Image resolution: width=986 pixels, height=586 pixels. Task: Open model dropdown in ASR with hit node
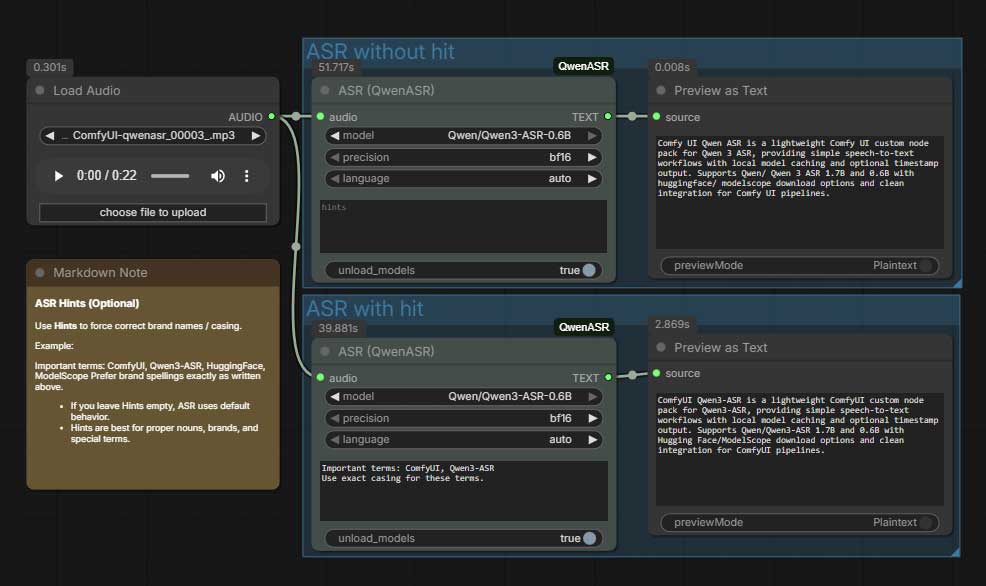463,397
